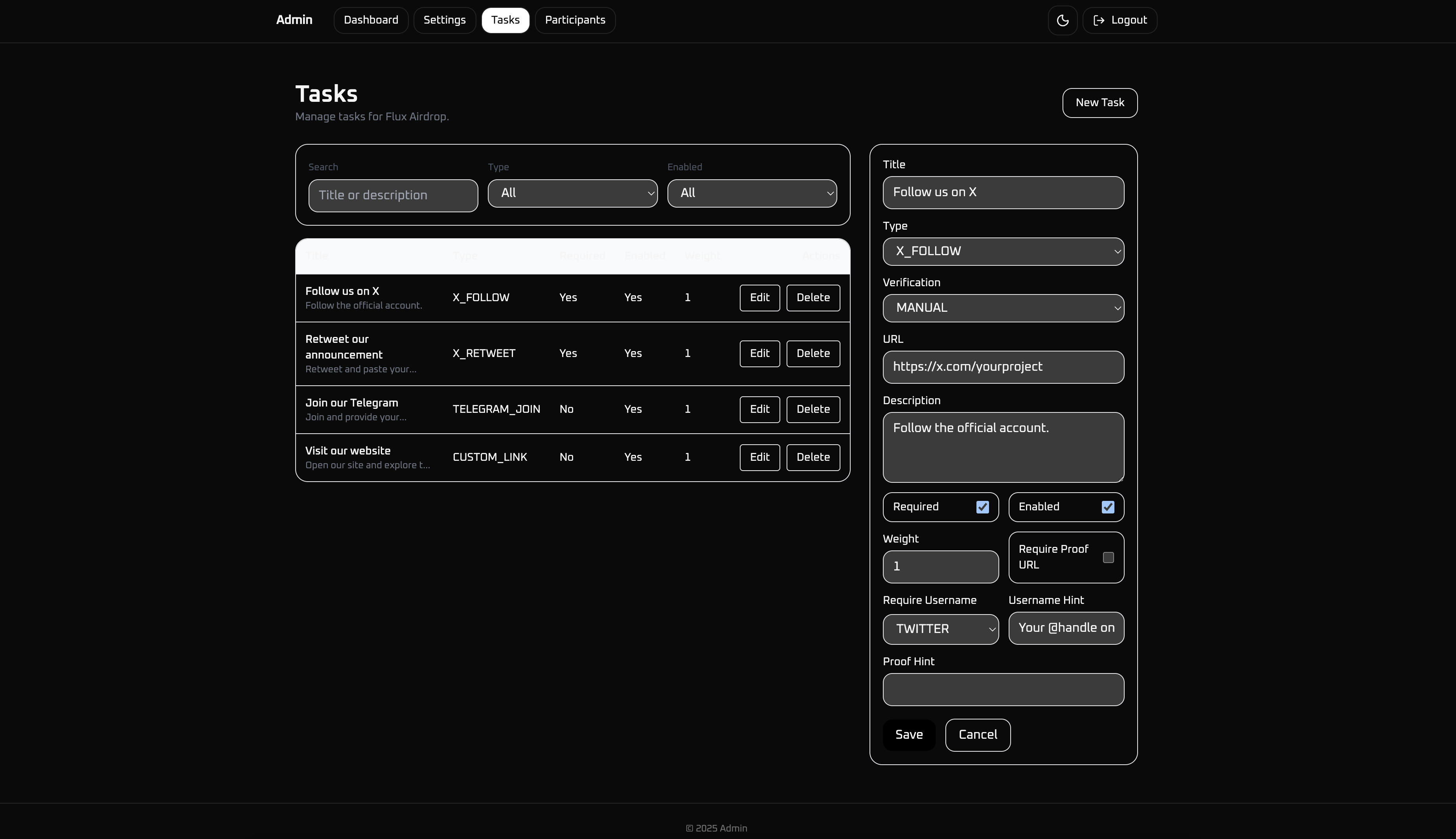Delete the Visit our website task

813,458
